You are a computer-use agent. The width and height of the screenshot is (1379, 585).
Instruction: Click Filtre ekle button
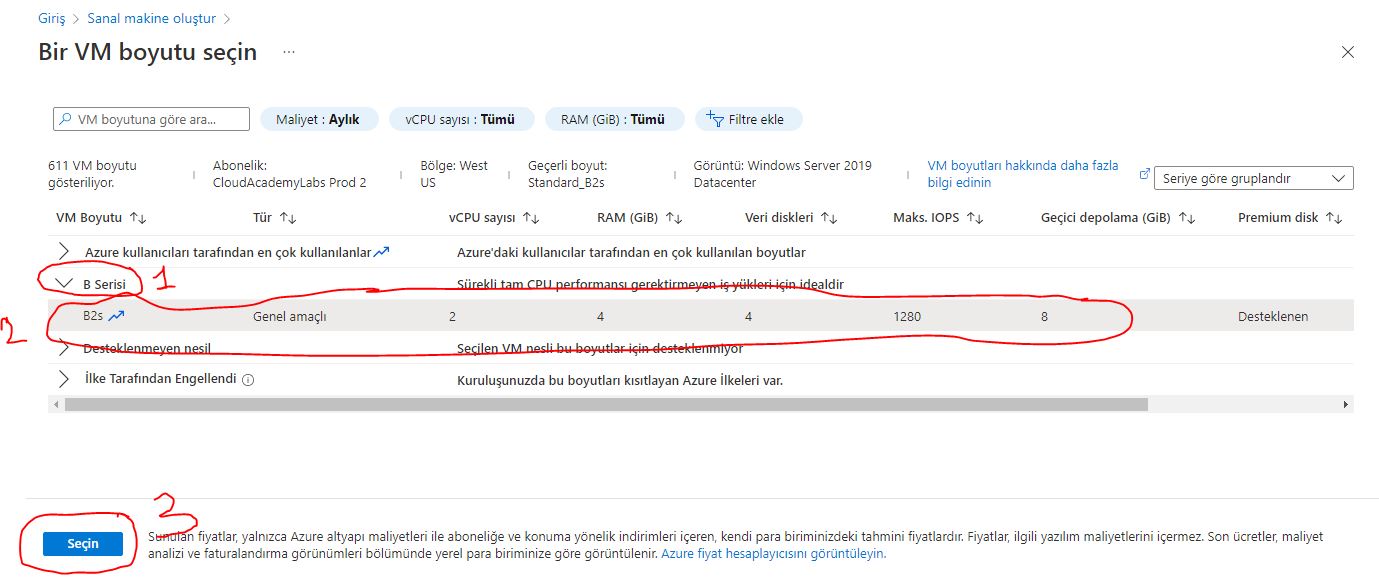(x=748, y=119)
